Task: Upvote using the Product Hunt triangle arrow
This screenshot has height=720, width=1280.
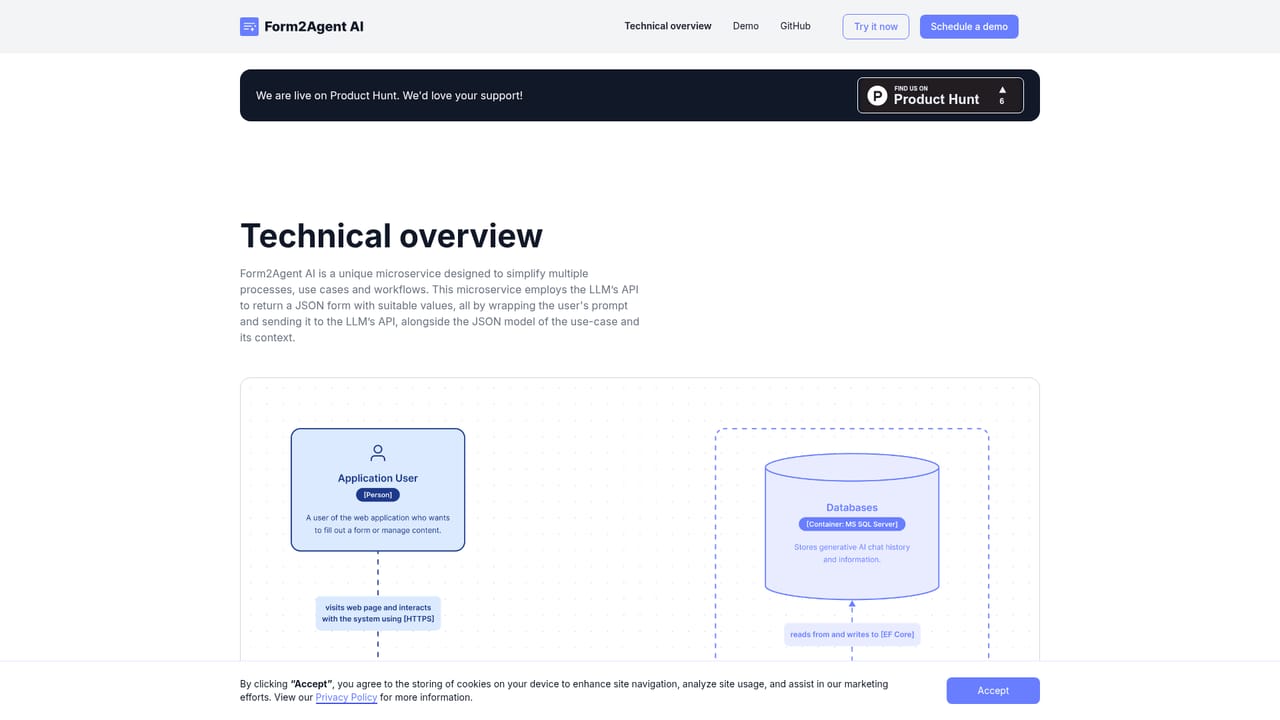Action: tap(1002, 89)
